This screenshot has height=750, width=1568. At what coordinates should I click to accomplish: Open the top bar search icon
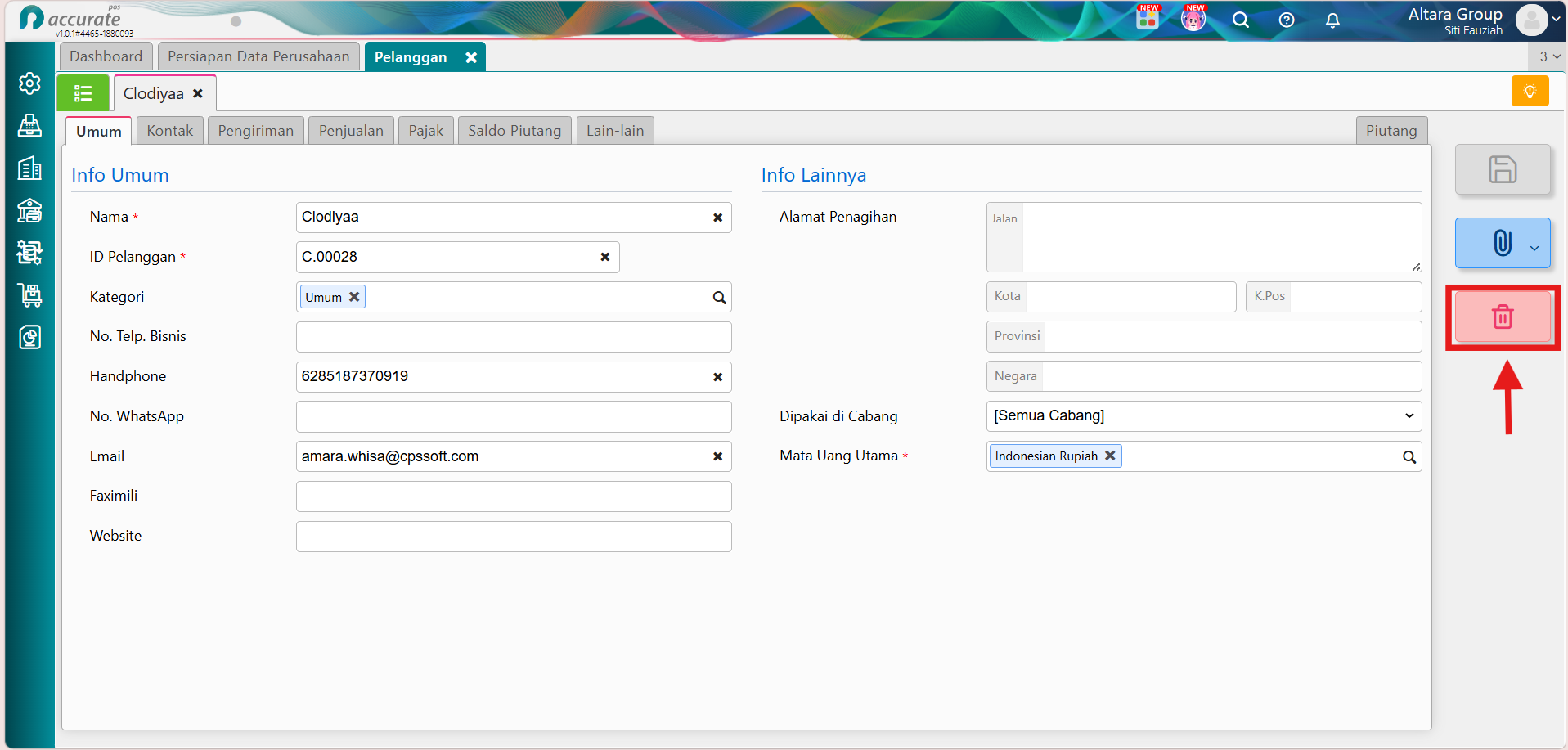(x=1241, y=20)
